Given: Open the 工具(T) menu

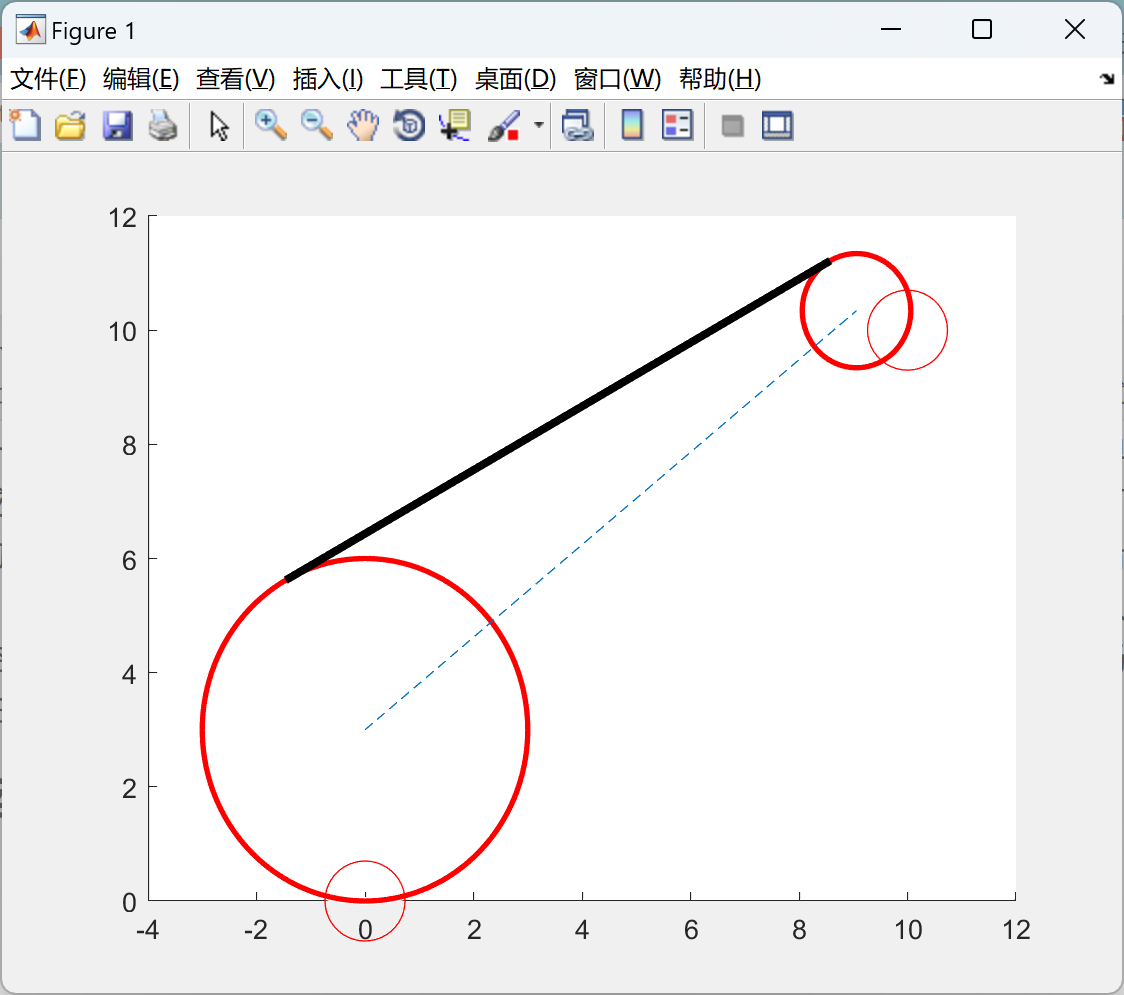Looking at the screenshot, I should (x=419, y=79).
